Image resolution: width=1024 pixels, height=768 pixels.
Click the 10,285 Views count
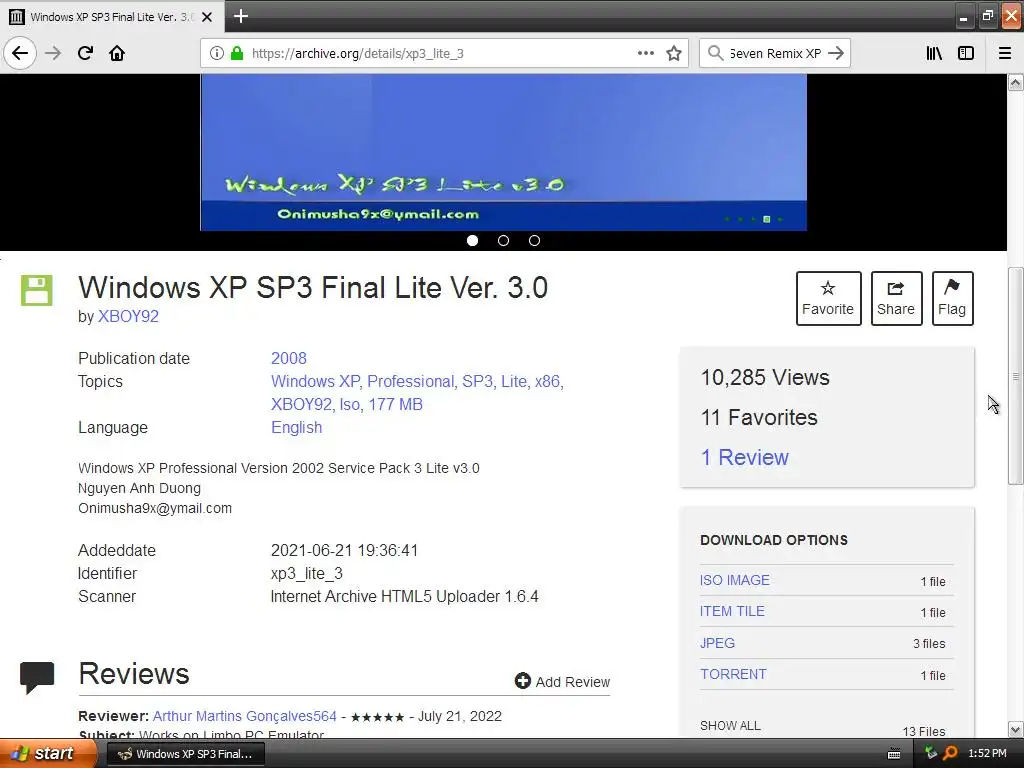(x=765, y=377)
